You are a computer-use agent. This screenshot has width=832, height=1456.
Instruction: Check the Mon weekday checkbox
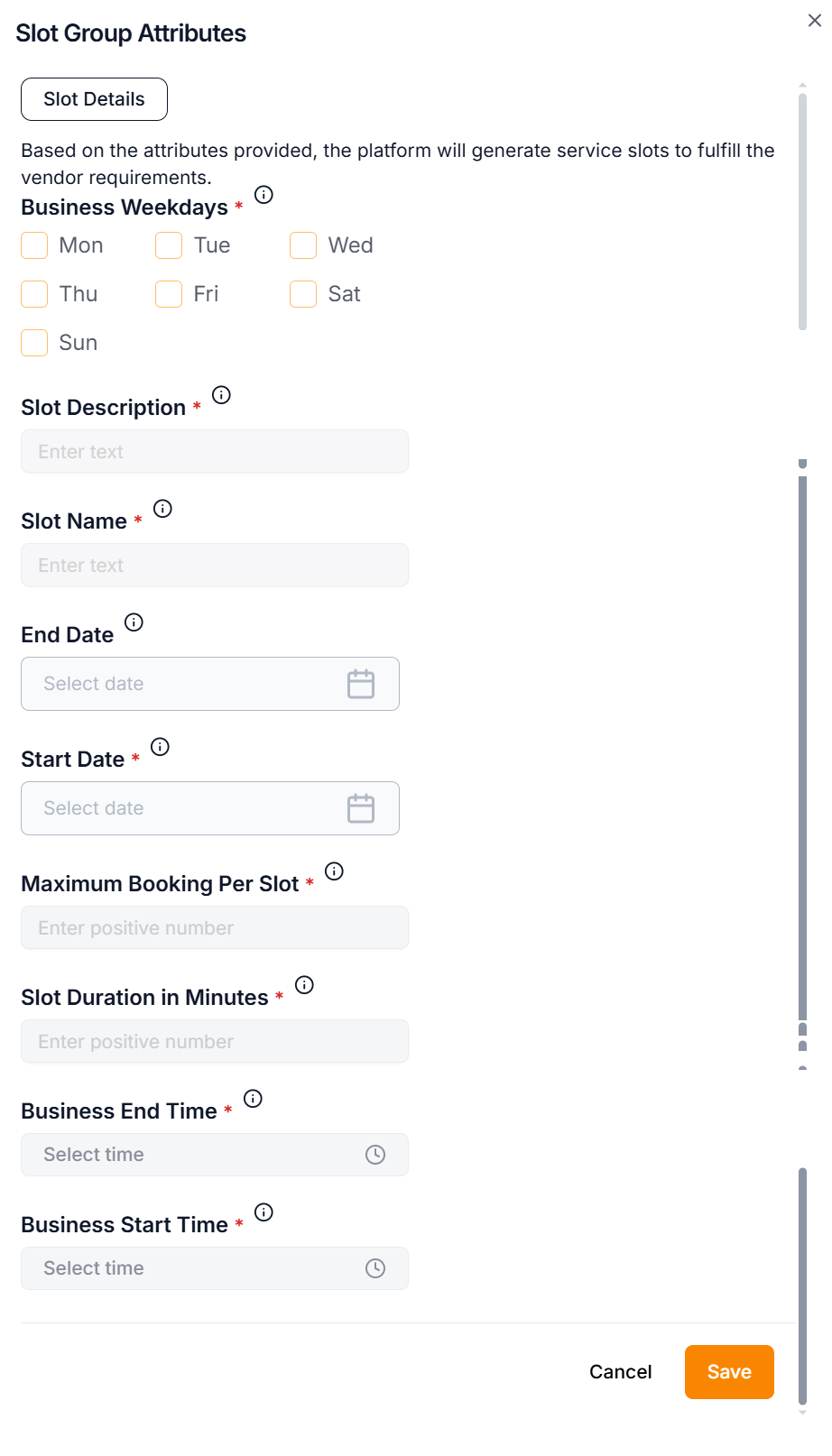(x=34, y=245)
